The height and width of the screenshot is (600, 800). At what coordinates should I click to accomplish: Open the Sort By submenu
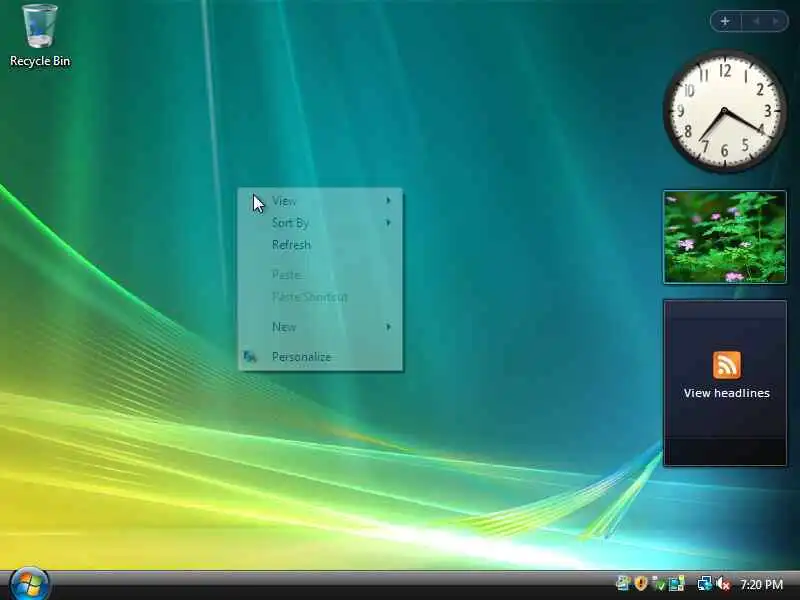320,223
